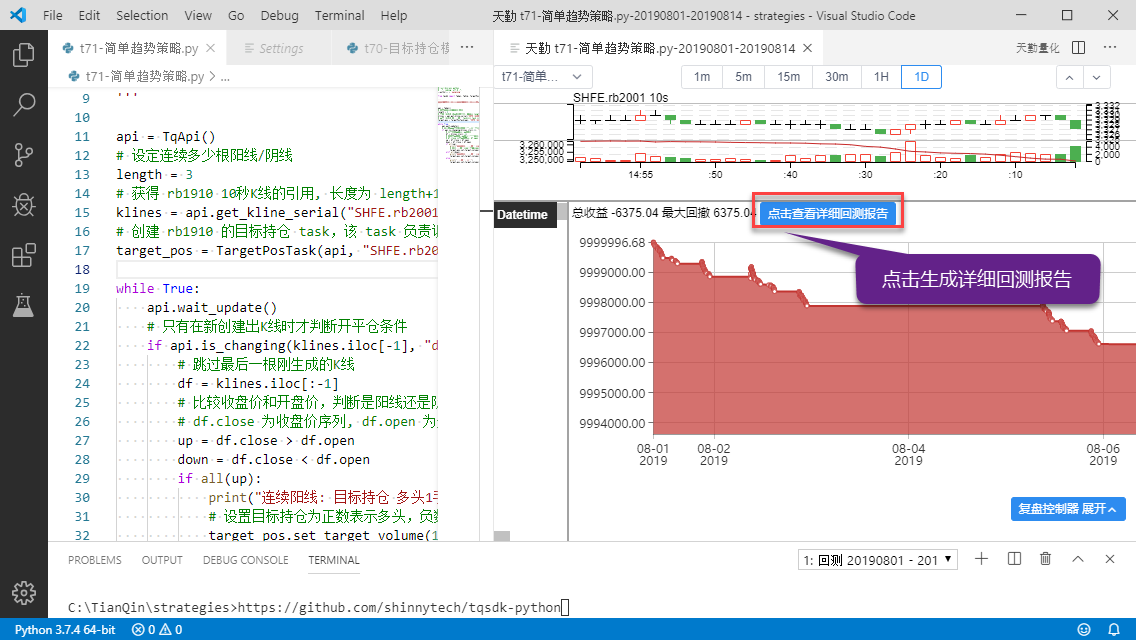1136x640 pixels.
Task: Click the chart up arrow button
Action: pos(1069,78)
